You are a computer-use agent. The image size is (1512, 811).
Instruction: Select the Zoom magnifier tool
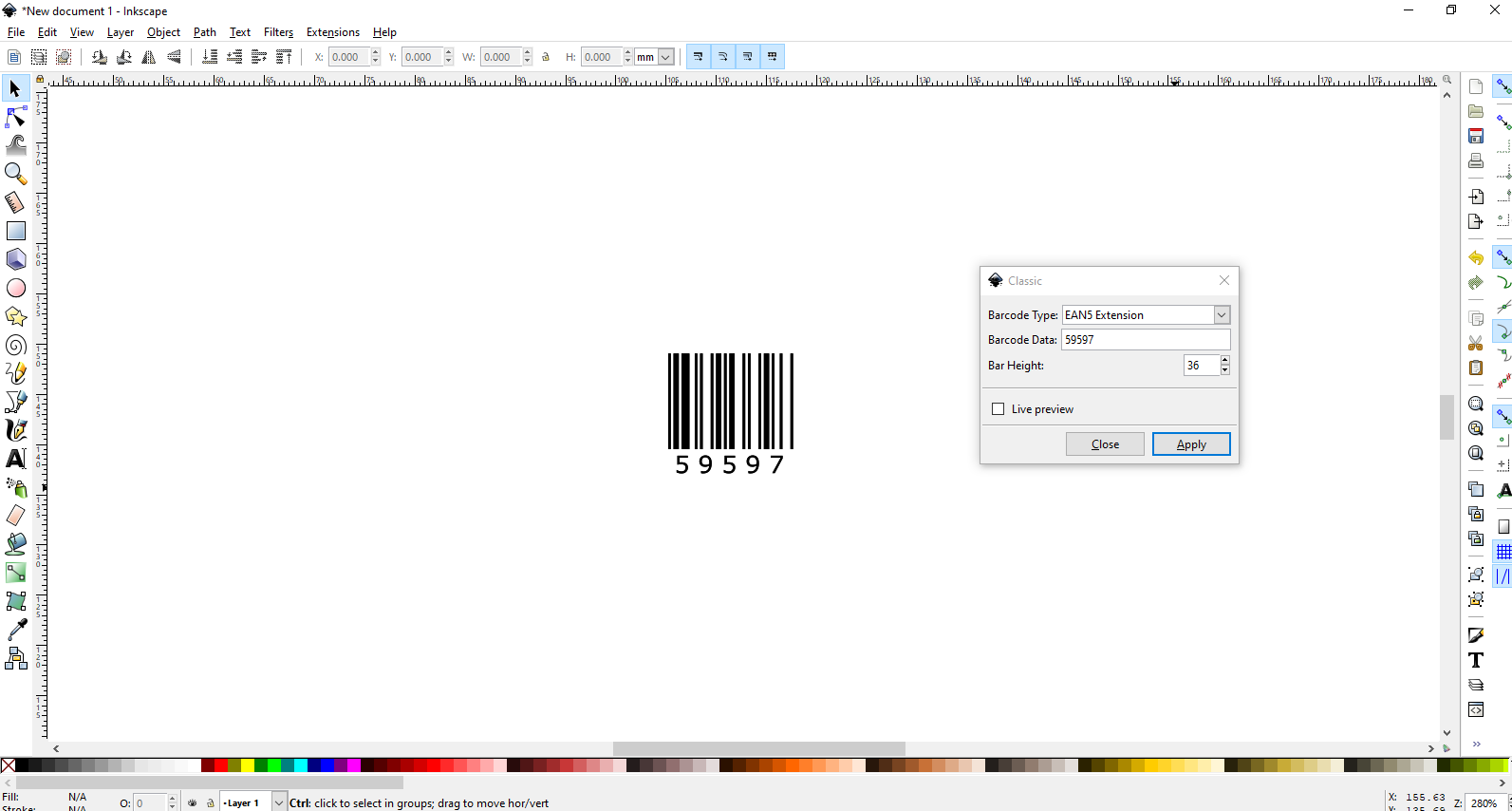15,174
